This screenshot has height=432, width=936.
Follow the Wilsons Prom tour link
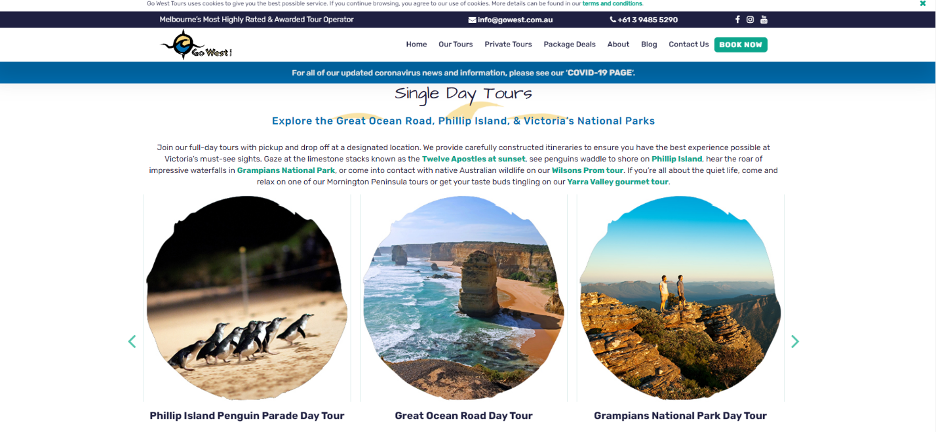[587, 170]
